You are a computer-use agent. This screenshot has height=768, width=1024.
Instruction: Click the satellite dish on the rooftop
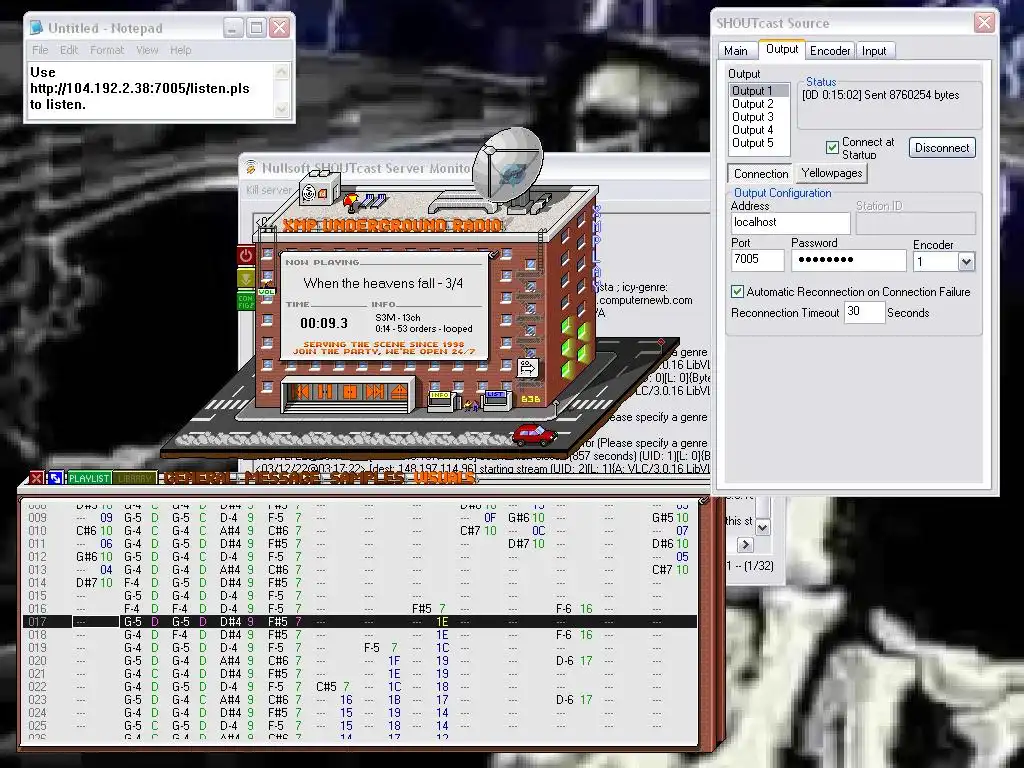coord(507,163)
